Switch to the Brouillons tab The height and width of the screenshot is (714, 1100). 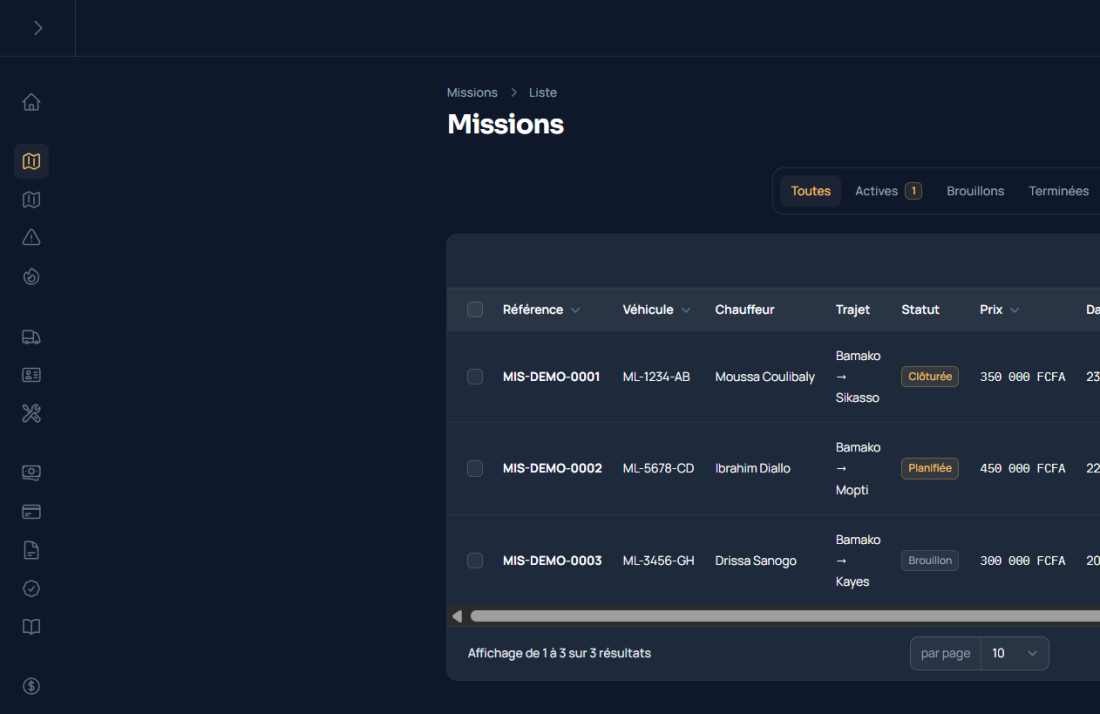point(975,191)
